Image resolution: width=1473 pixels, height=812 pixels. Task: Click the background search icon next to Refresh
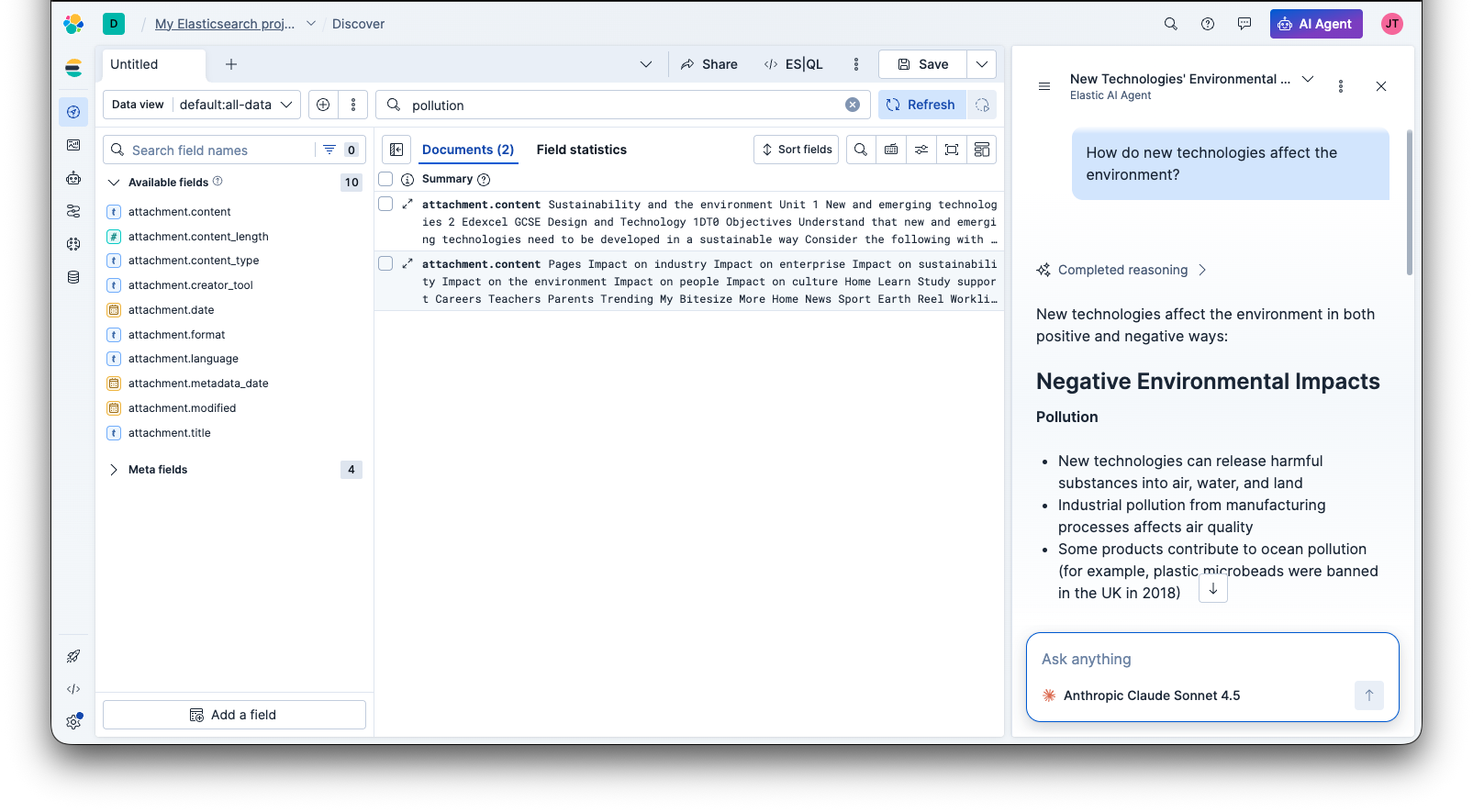(x=982, y=105)
